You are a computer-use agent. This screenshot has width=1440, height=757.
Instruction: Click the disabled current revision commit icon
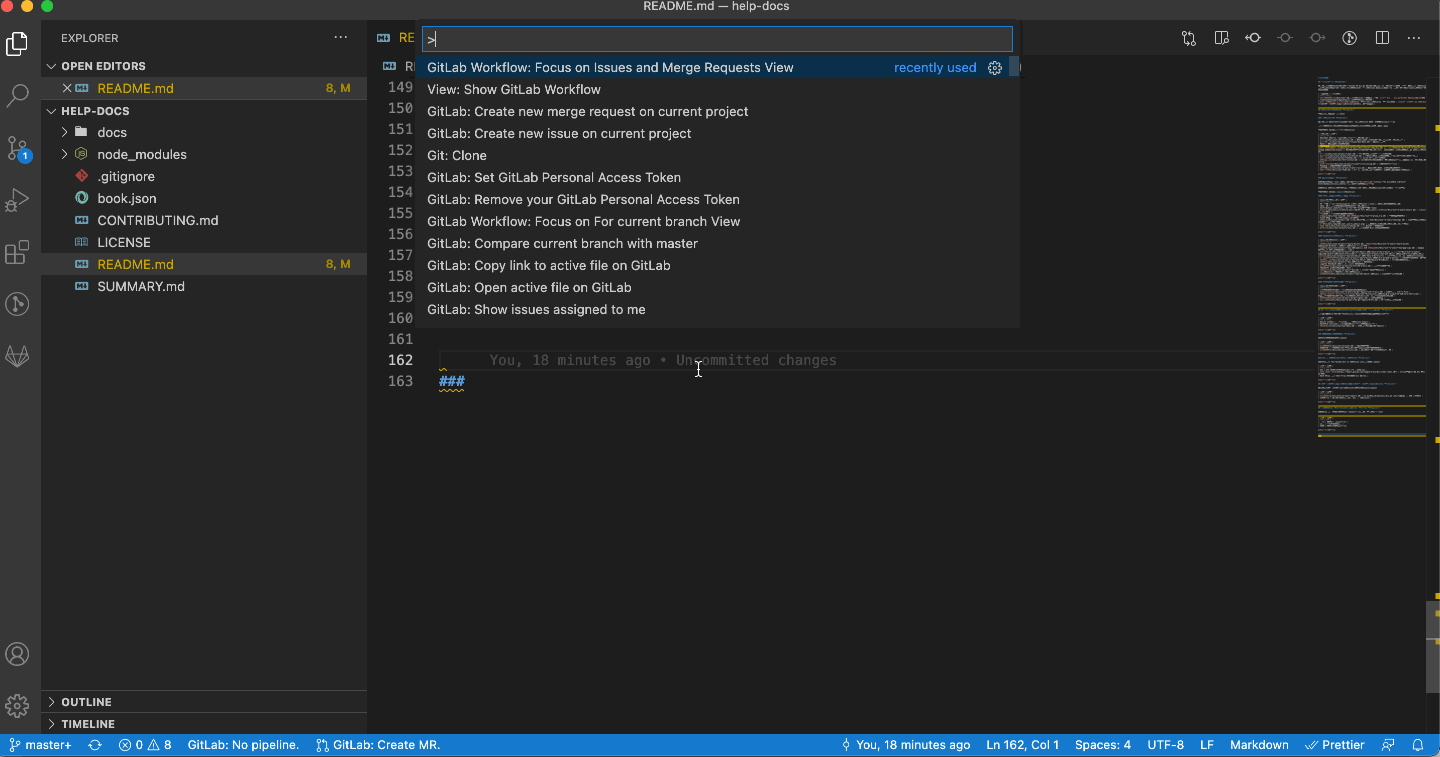[1285, 38]
